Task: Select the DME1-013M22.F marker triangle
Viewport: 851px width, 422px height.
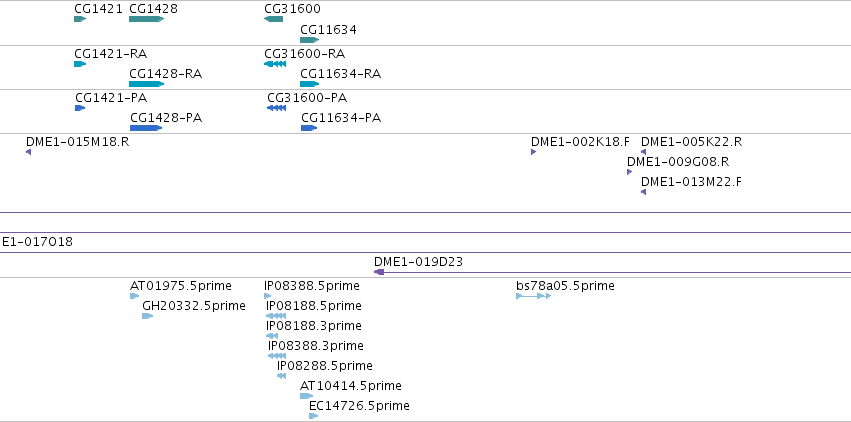Action: (643, 192)
